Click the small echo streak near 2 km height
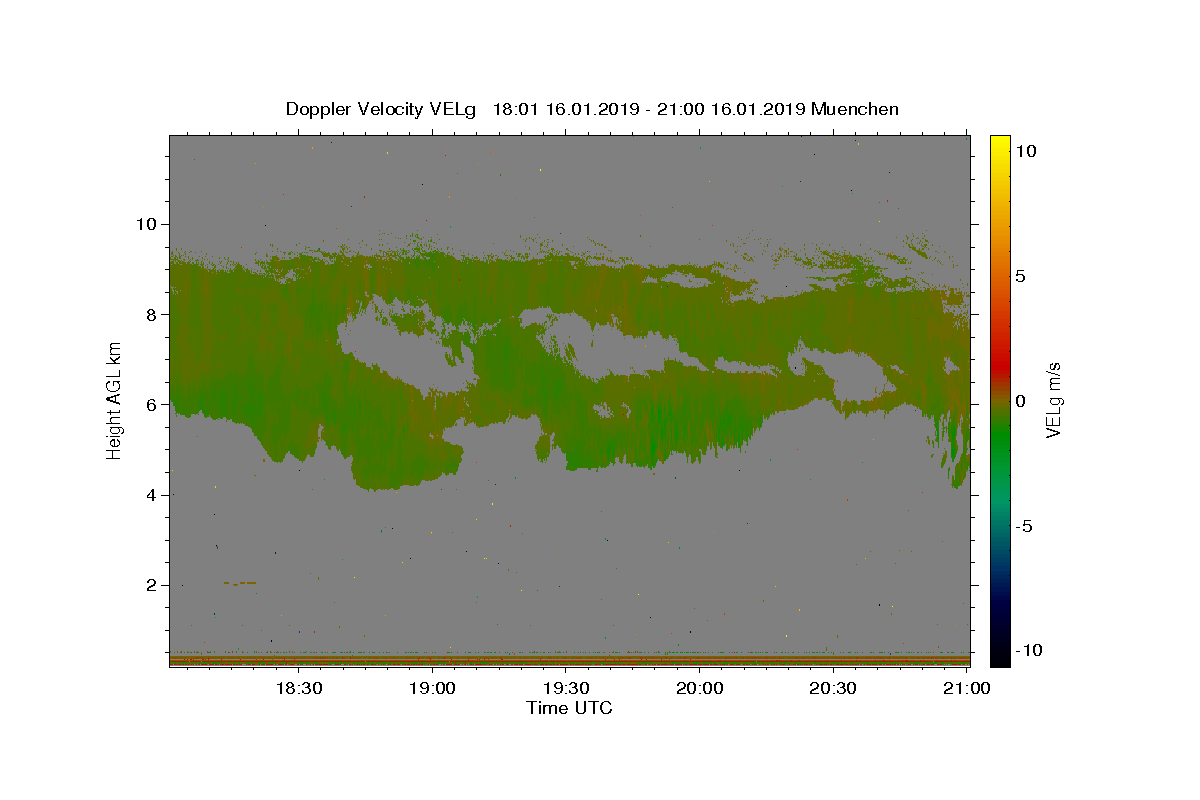Screen dimensions: 1200x800 (x=240, y=583)
